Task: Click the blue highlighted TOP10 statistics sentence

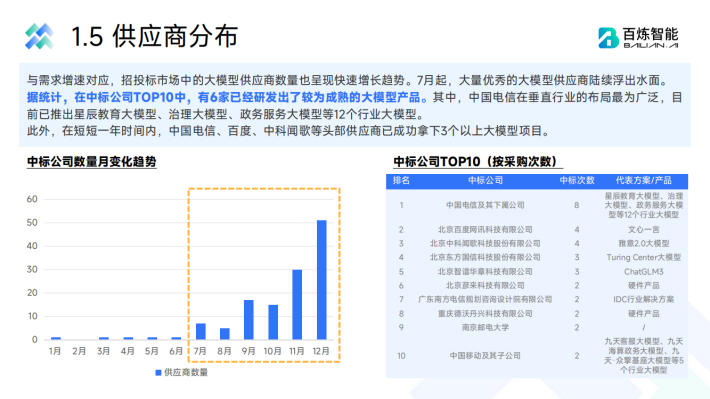Action: click(x=227, y=97)
